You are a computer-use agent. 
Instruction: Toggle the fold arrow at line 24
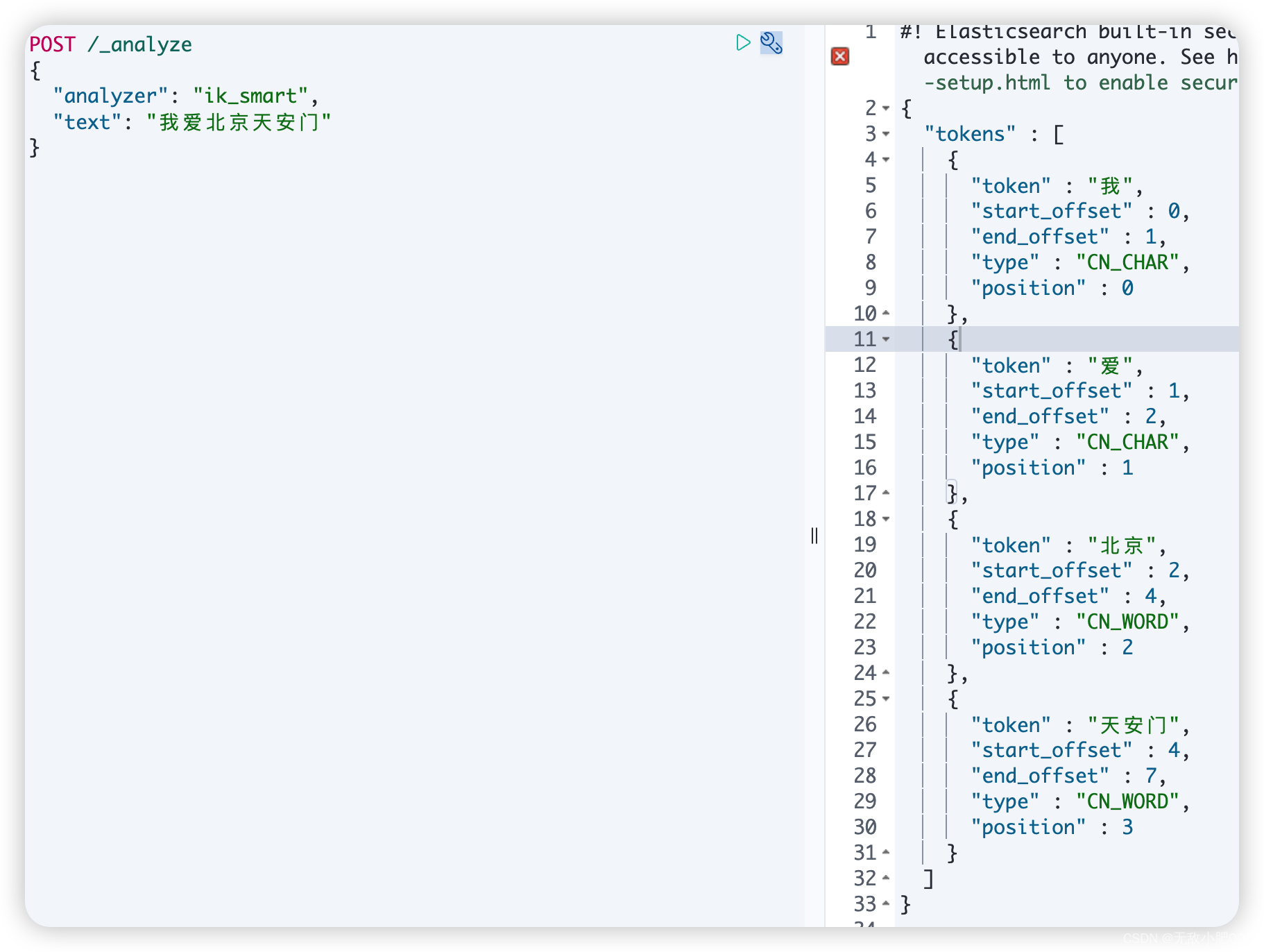pyautogui.click(x=886, y=673)
